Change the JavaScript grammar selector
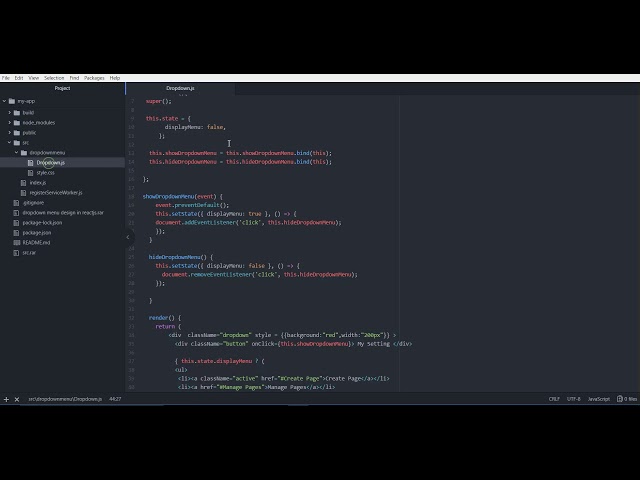The height and width of the screenshot is (480, 640). point(598,399)
